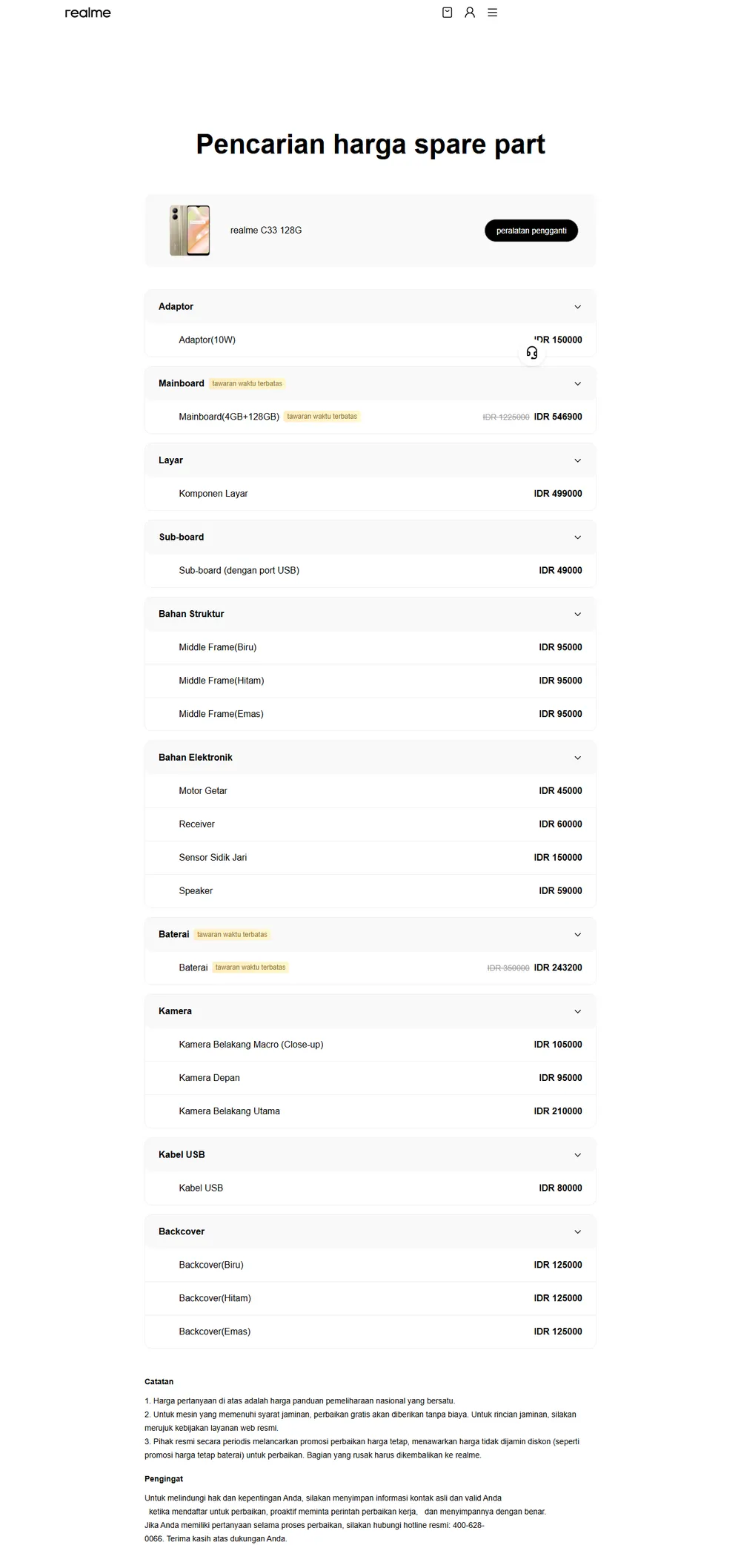This screenshot has height=1568, width=741.
Task: Open the user account icon
Action: [x=470, y=13]
